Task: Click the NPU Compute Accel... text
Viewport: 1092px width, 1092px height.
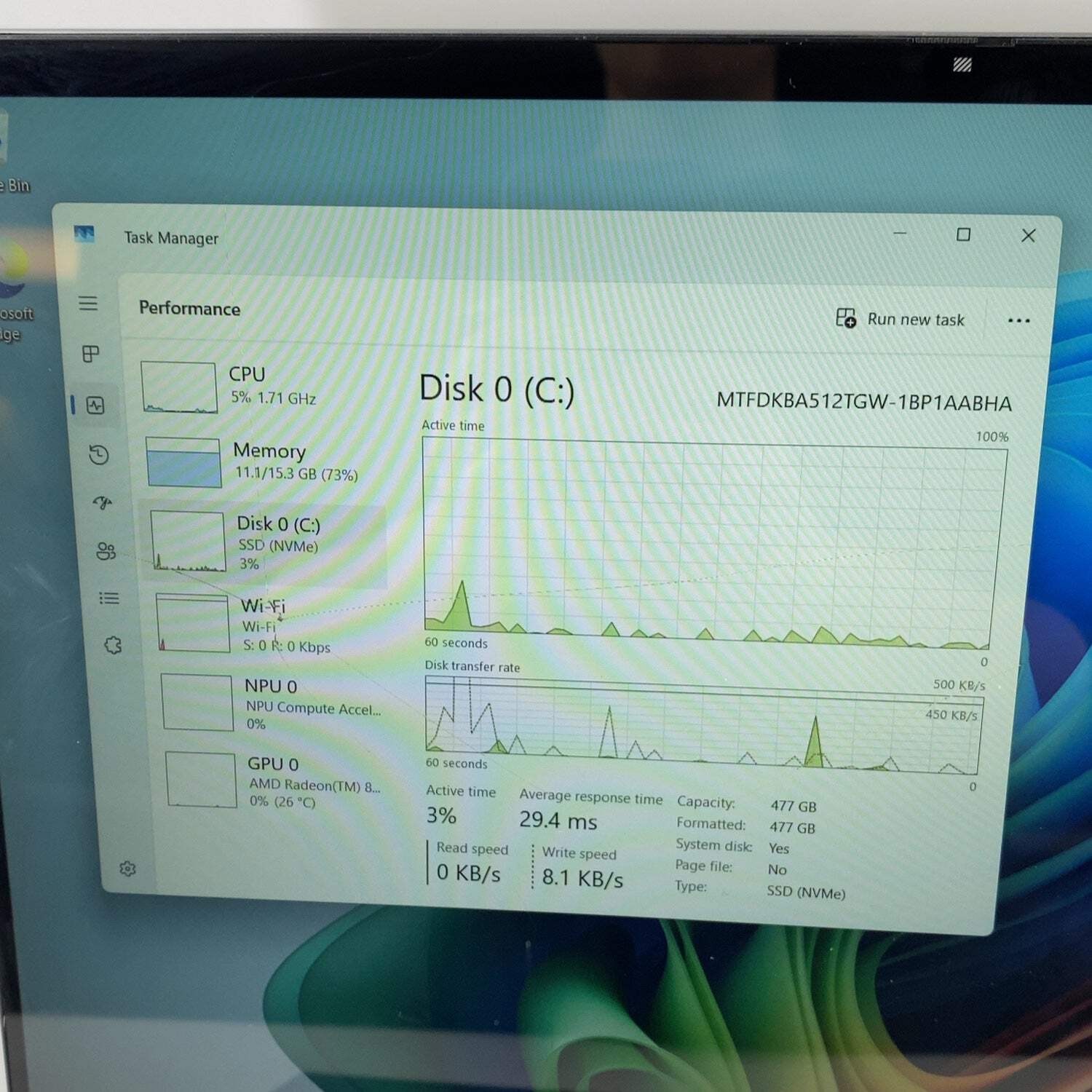Action: [313, 708]
